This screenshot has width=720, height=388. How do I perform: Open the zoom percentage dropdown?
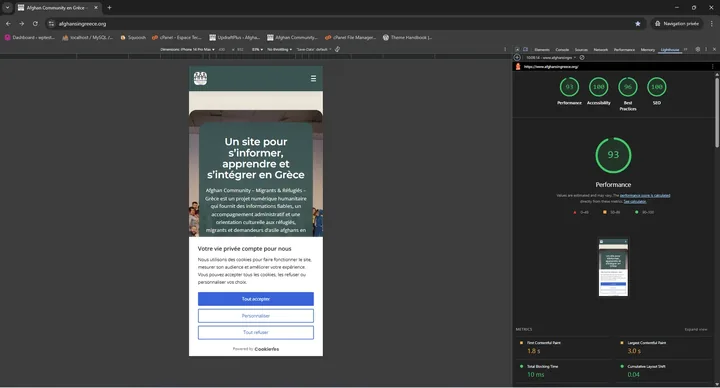pyautogui.click(x=257, y=49)
